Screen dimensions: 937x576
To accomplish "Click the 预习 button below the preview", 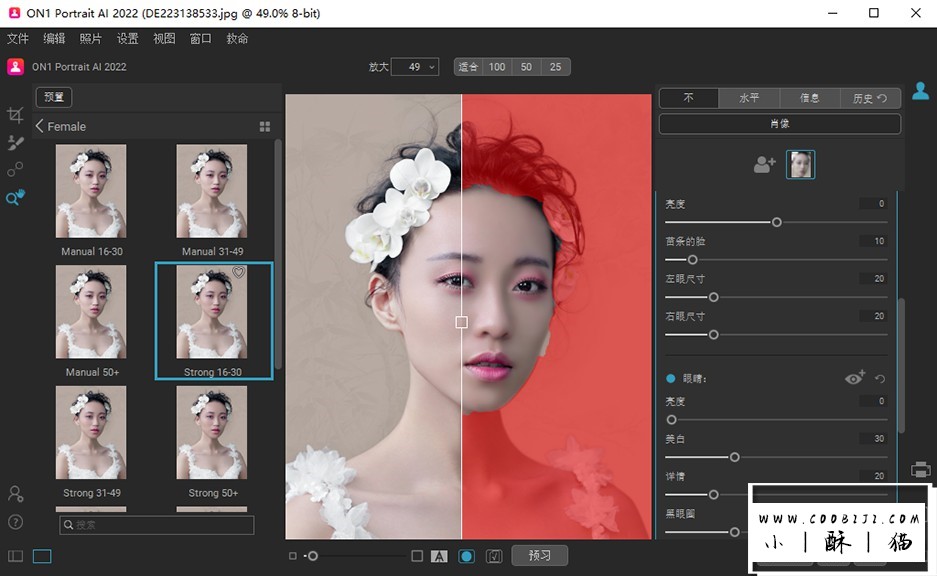I will click(x=539, y=555).
